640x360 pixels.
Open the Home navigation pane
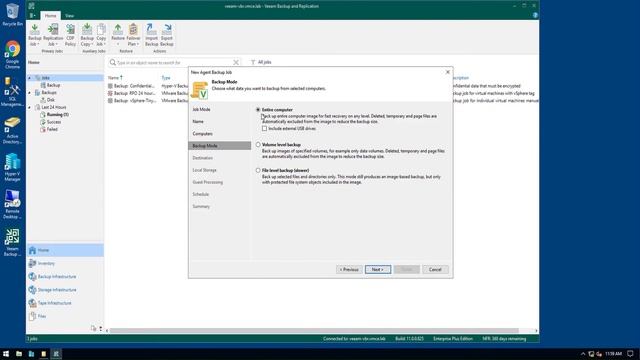[x=65, y=250]
